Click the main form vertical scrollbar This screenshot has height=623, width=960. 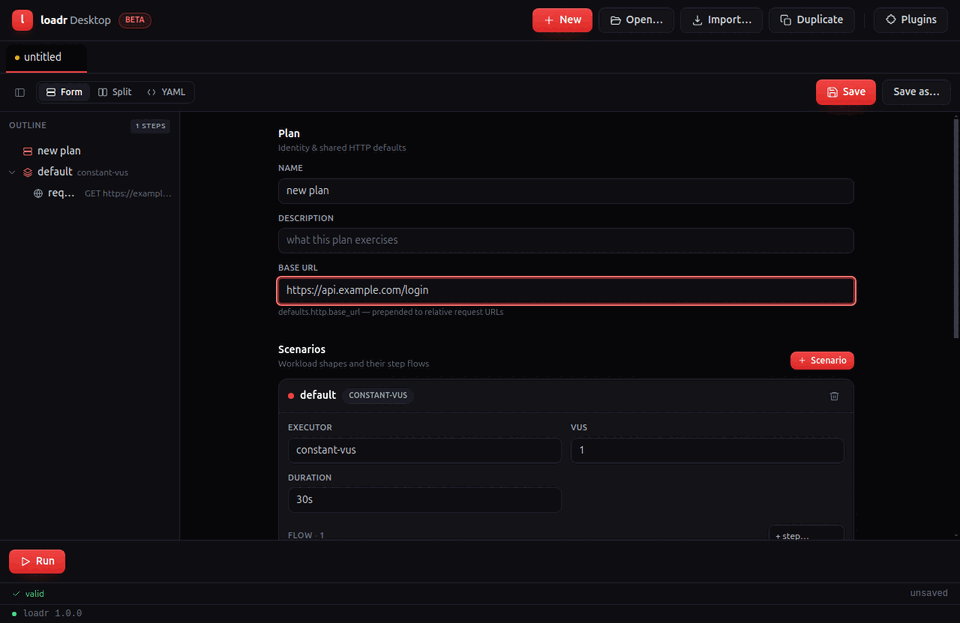click(956, 228)
